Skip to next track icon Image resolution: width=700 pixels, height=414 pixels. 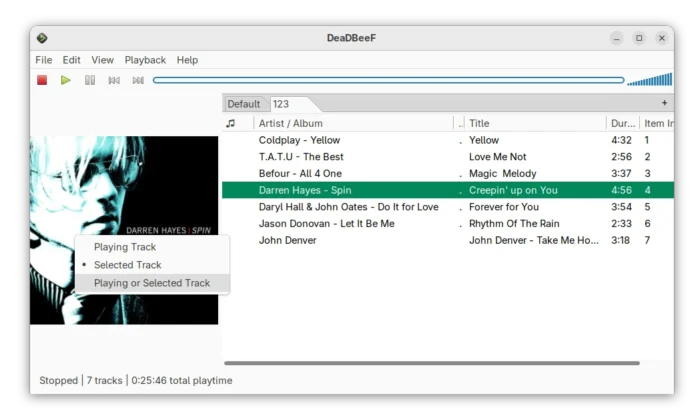[138, 80]
